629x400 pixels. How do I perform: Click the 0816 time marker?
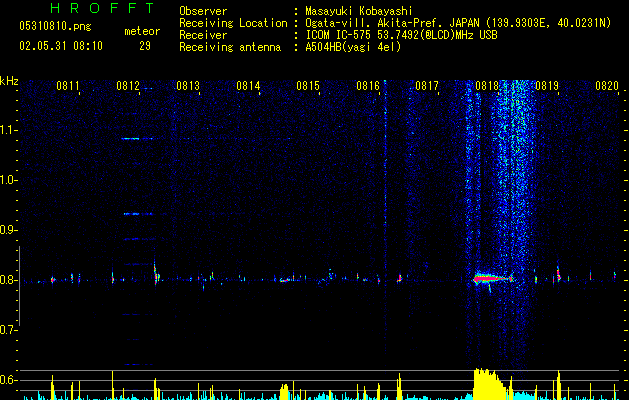pyautogui.click(x=368, y=86)
